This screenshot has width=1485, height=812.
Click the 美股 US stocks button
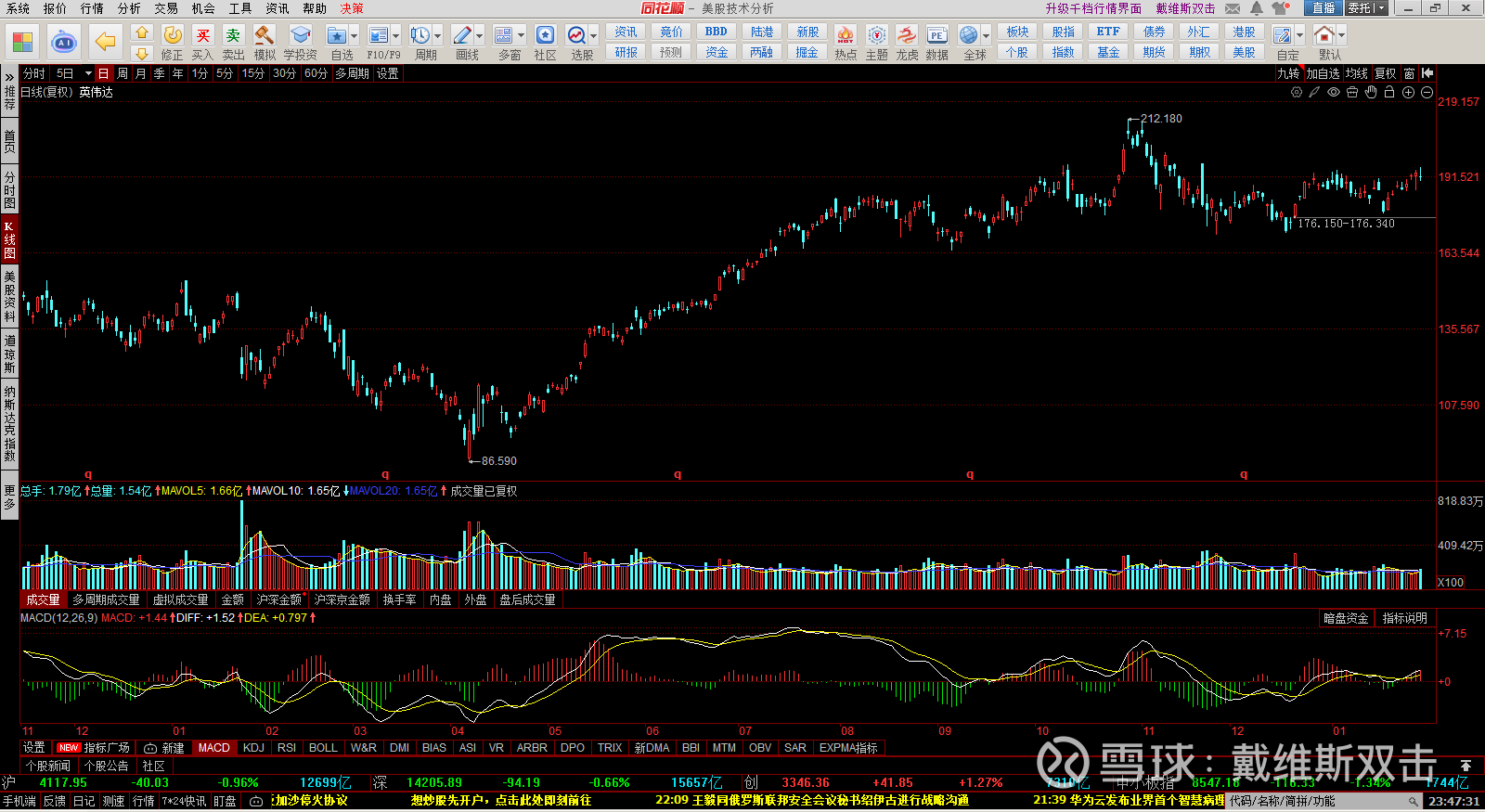click(1244, 52)
